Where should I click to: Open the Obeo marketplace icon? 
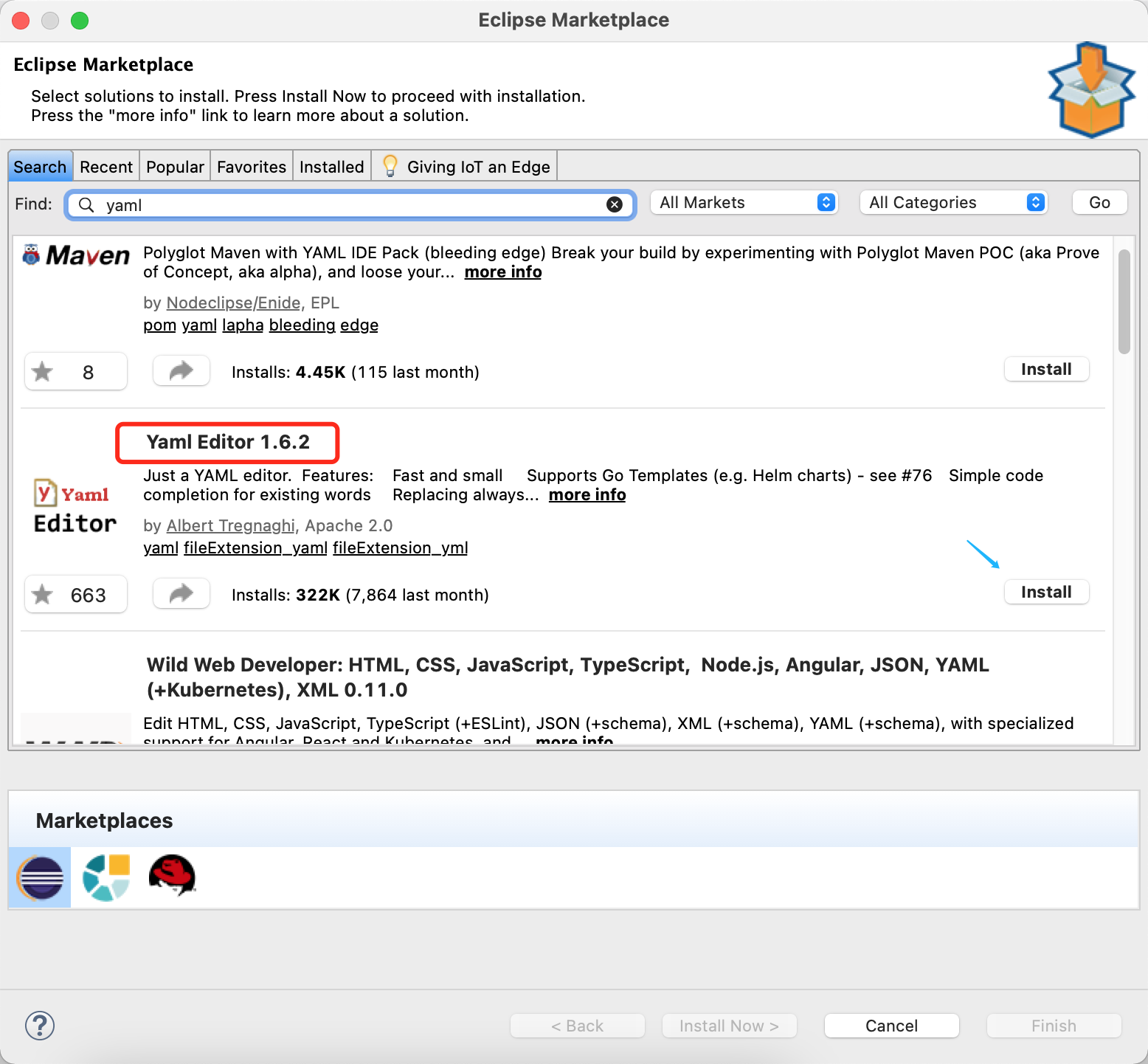click(106, 877)
